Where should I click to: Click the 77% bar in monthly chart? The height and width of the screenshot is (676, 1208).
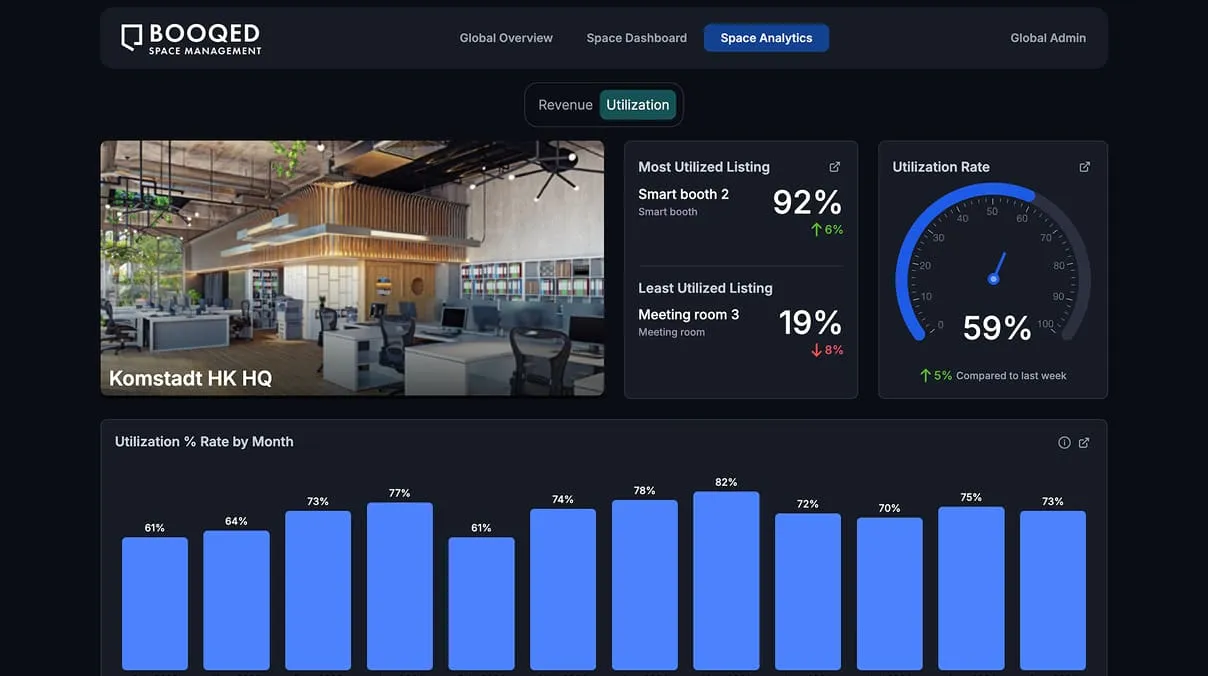(400, 586)
